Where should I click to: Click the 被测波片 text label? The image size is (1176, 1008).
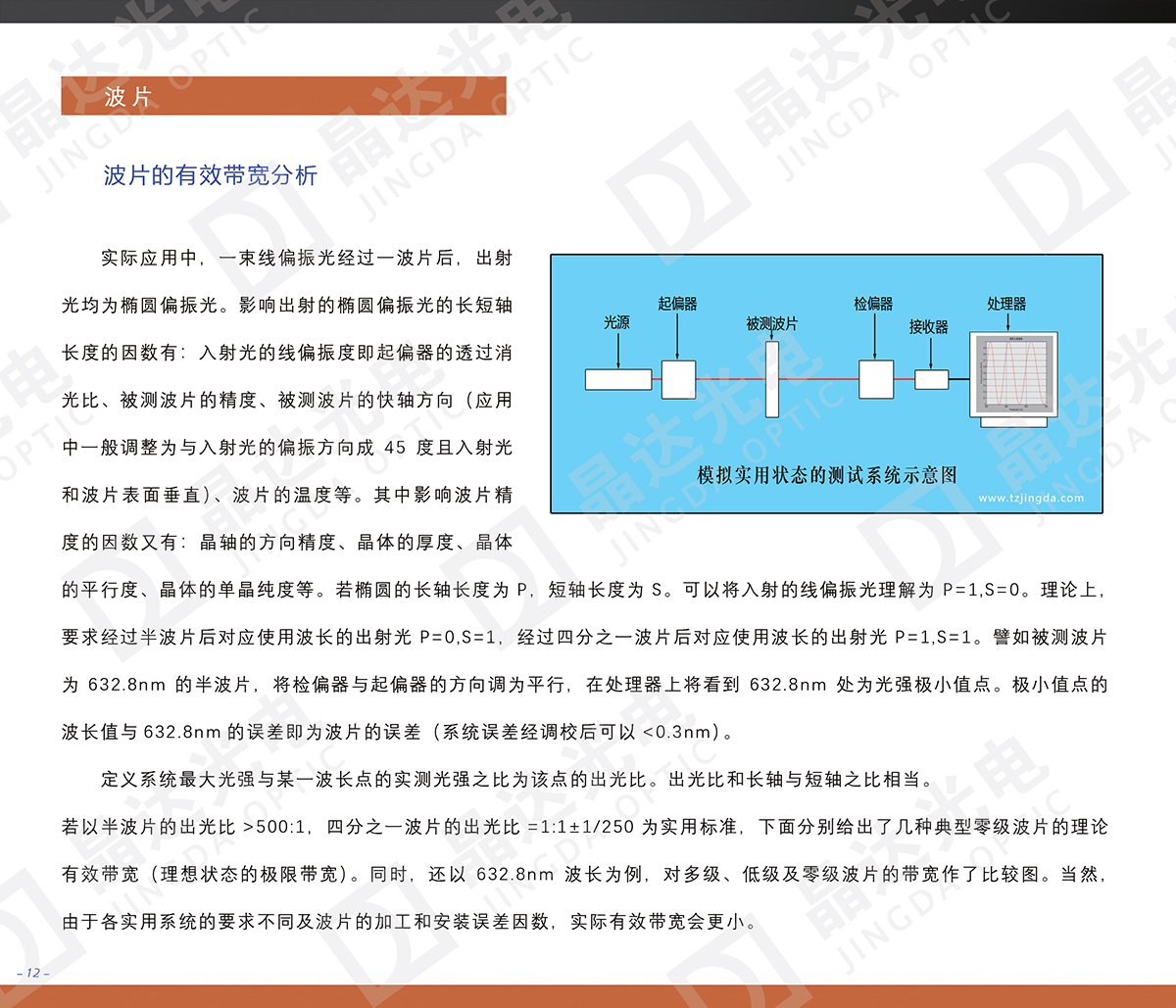click(x=771, y=323)
